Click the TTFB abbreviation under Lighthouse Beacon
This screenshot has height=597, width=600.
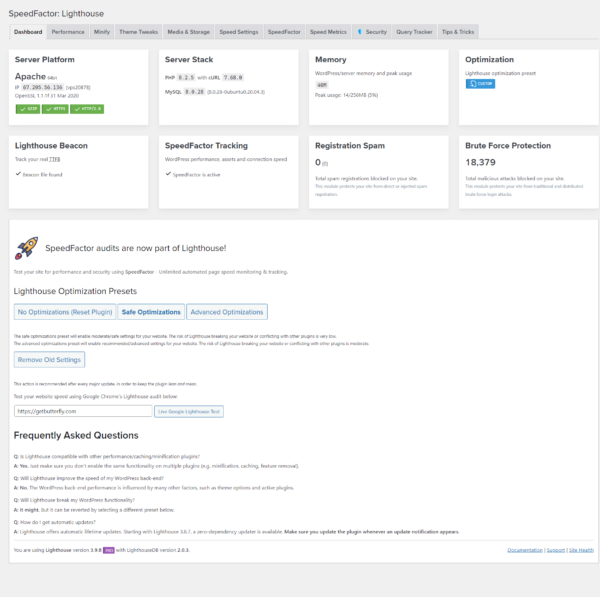[54, 159]
